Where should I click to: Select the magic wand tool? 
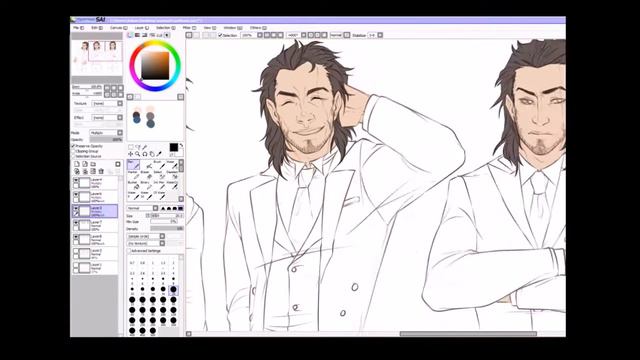[145, 147]
